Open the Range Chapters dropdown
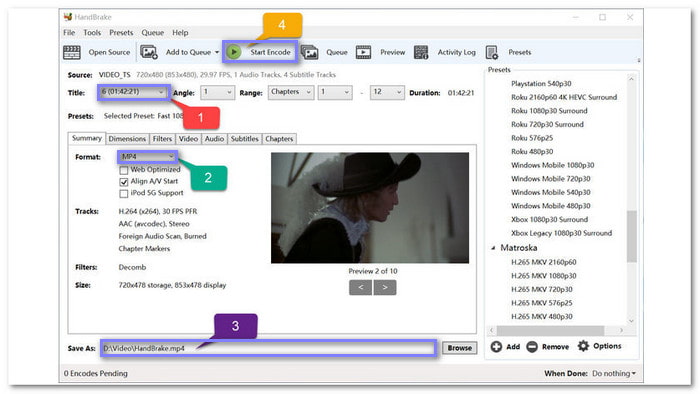The image size is (700, 394). (x=291, y=92)
